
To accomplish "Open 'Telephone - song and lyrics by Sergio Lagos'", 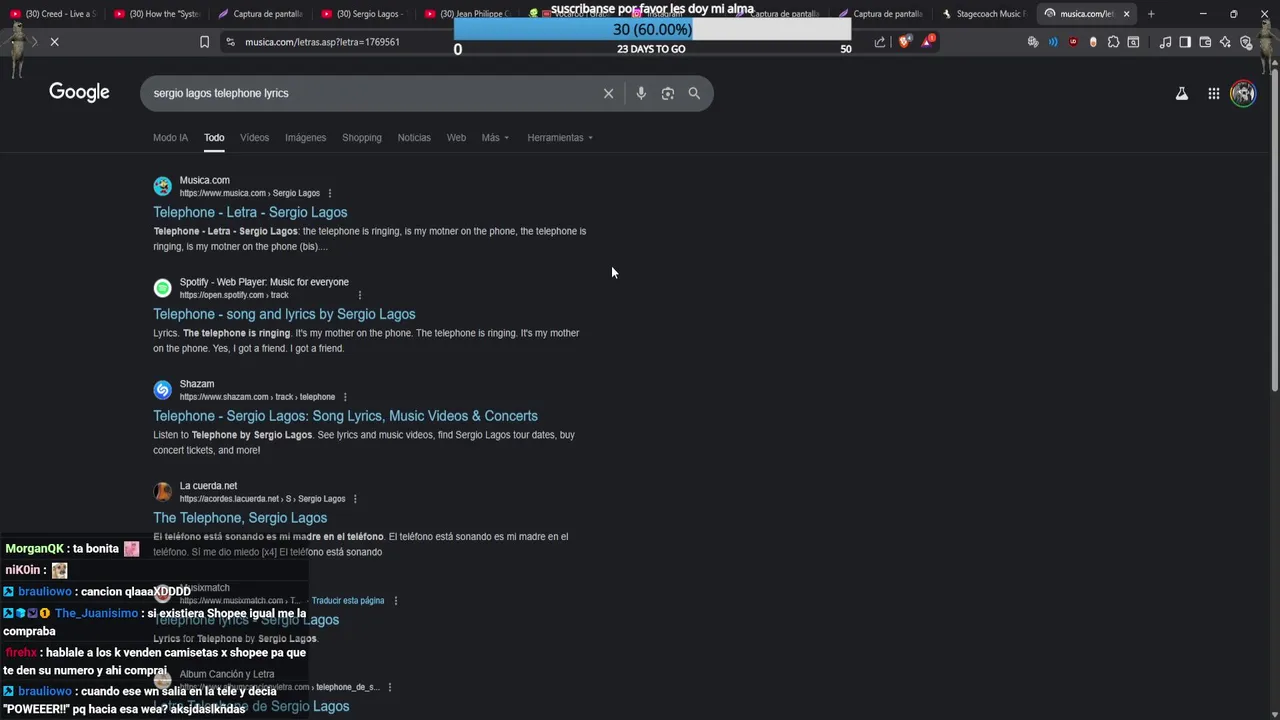I will (284, 314).
